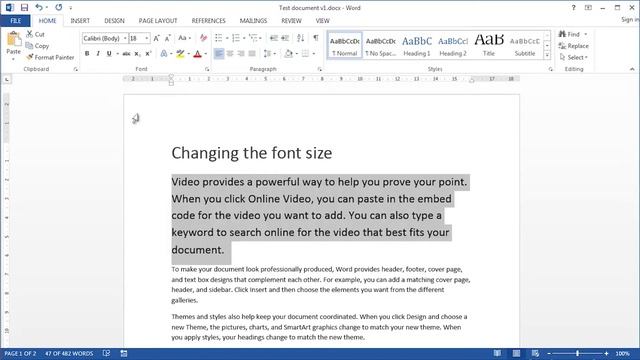Open the Find dropdown arrow
This screenshot has width=640, height=360.
(x=586, y=35)
